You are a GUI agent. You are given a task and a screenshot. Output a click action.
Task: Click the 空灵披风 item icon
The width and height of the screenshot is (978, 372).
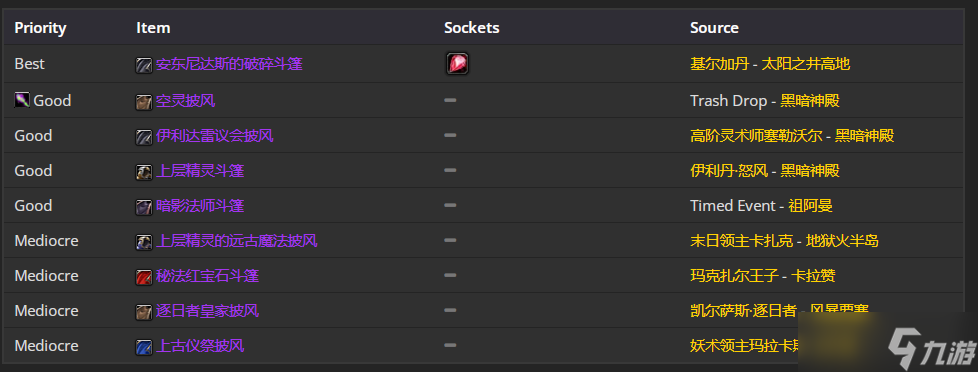144,102
